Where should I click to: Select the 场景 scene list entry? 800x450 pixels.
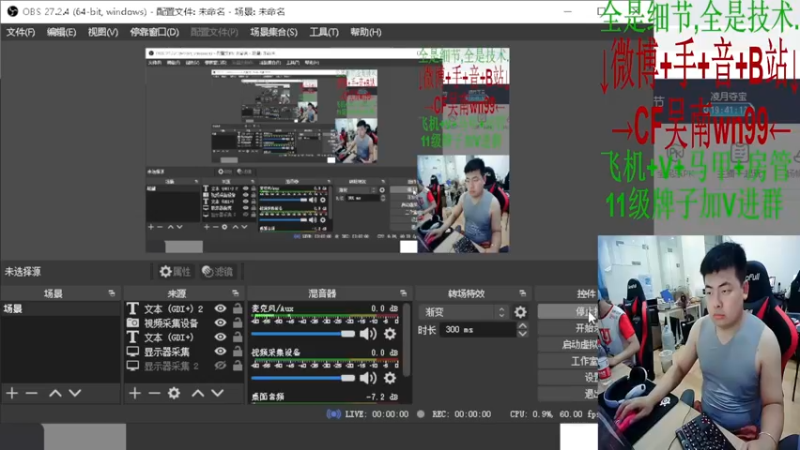60,309
